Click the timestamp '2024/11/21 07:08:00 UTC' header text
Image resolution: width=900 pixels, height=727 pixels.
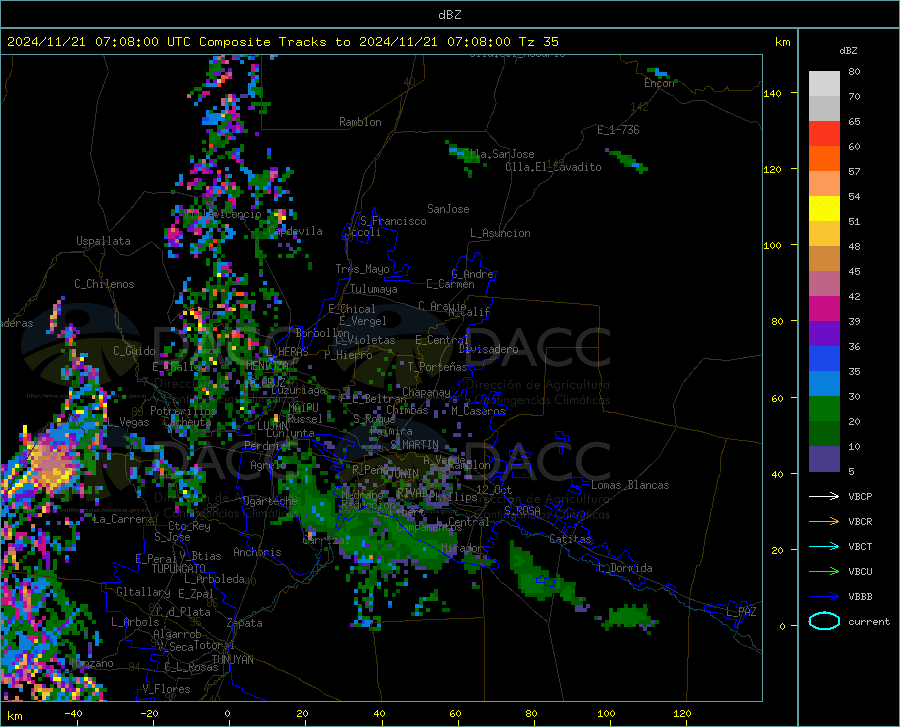[99, 42]
